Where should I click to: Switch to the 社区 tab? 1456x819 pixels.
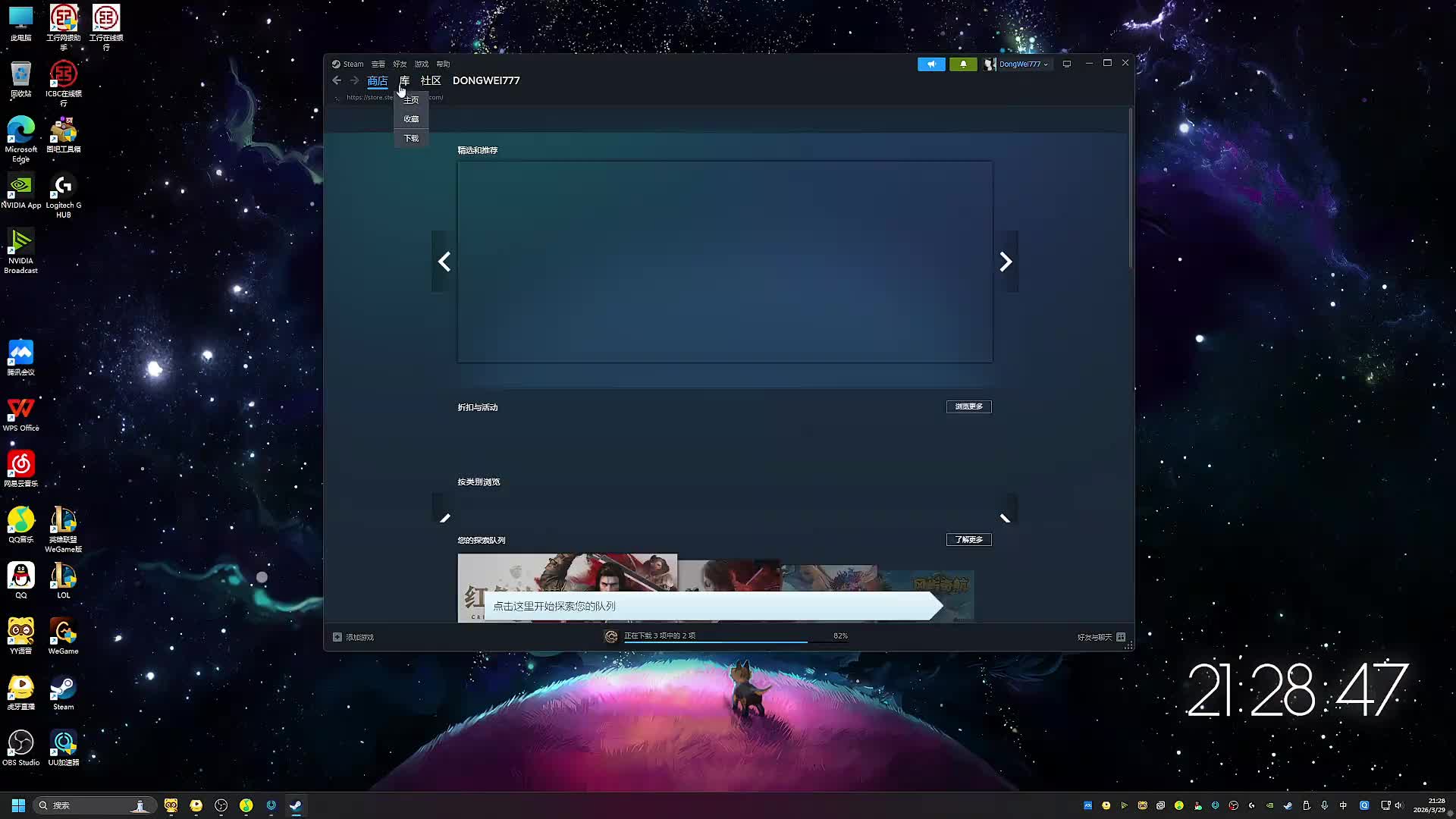pyautogui.click(x=430, y=80)
